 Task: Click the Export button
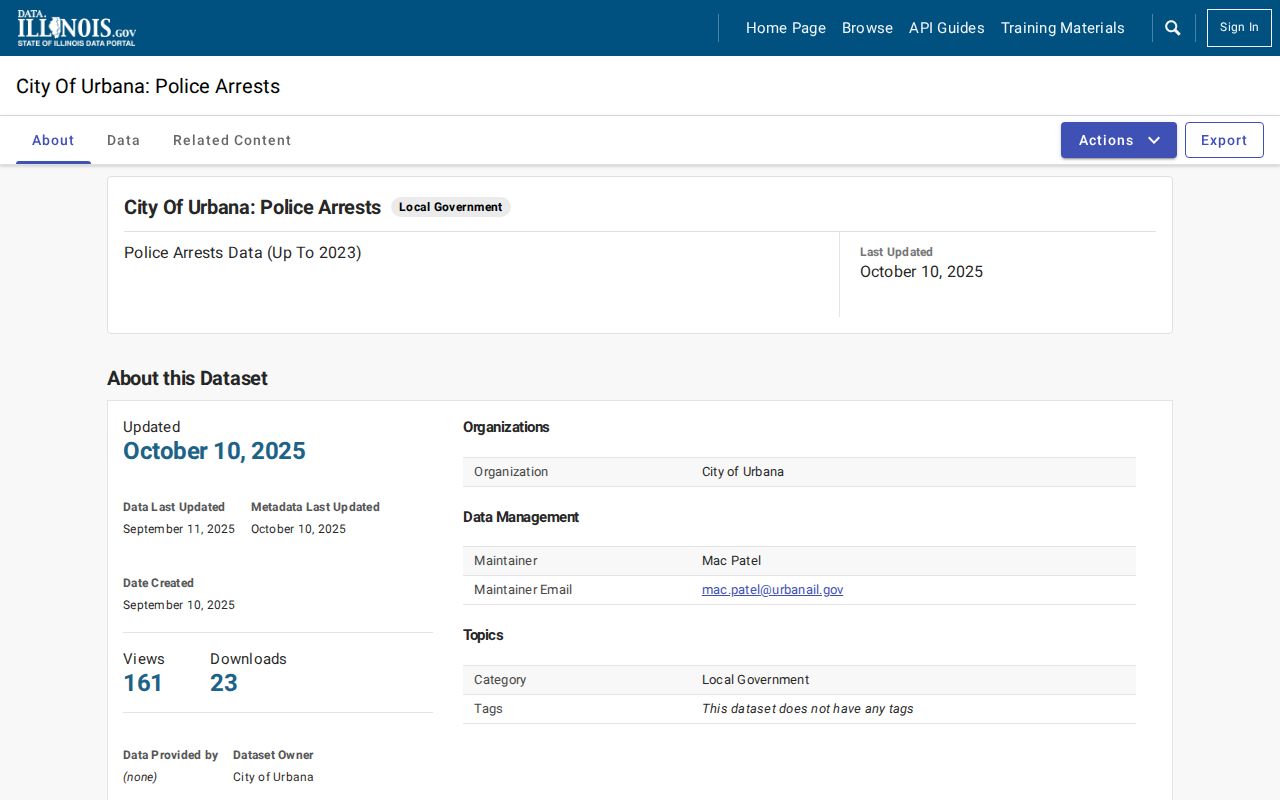pos(1224,140)
